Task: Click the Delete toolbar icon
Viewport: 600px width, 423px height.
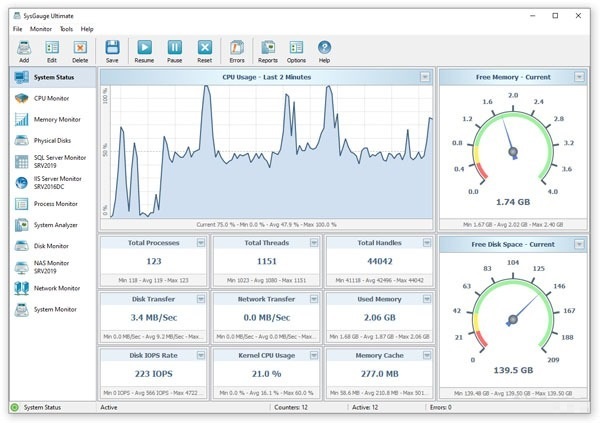Action: pos(80,47)
